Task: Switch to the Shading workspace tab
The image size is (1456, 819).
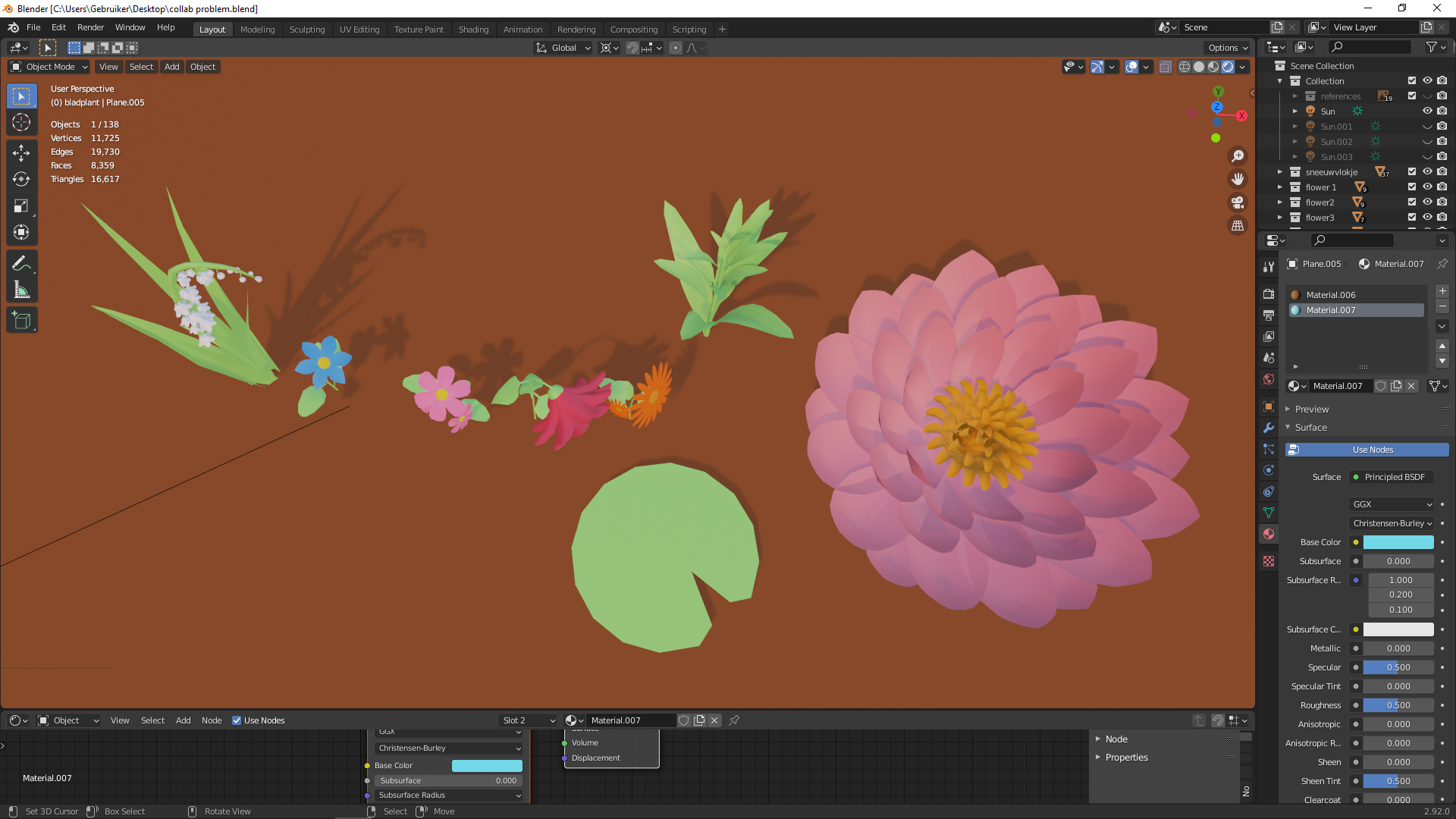Action: pyautogui.click(x=473, y=30)
